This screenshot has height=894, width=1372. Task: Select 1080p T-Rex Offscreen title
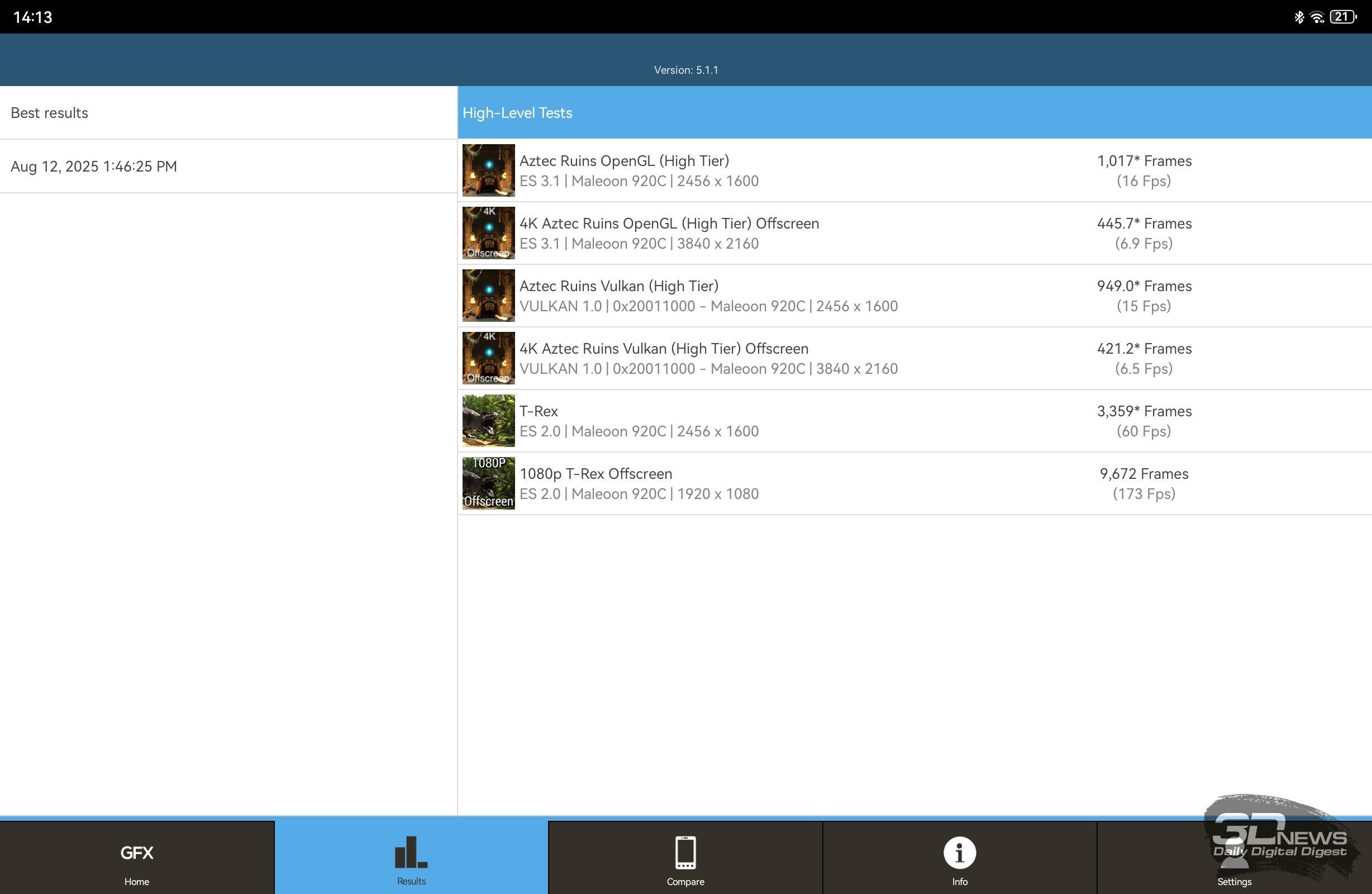[596, 473]
